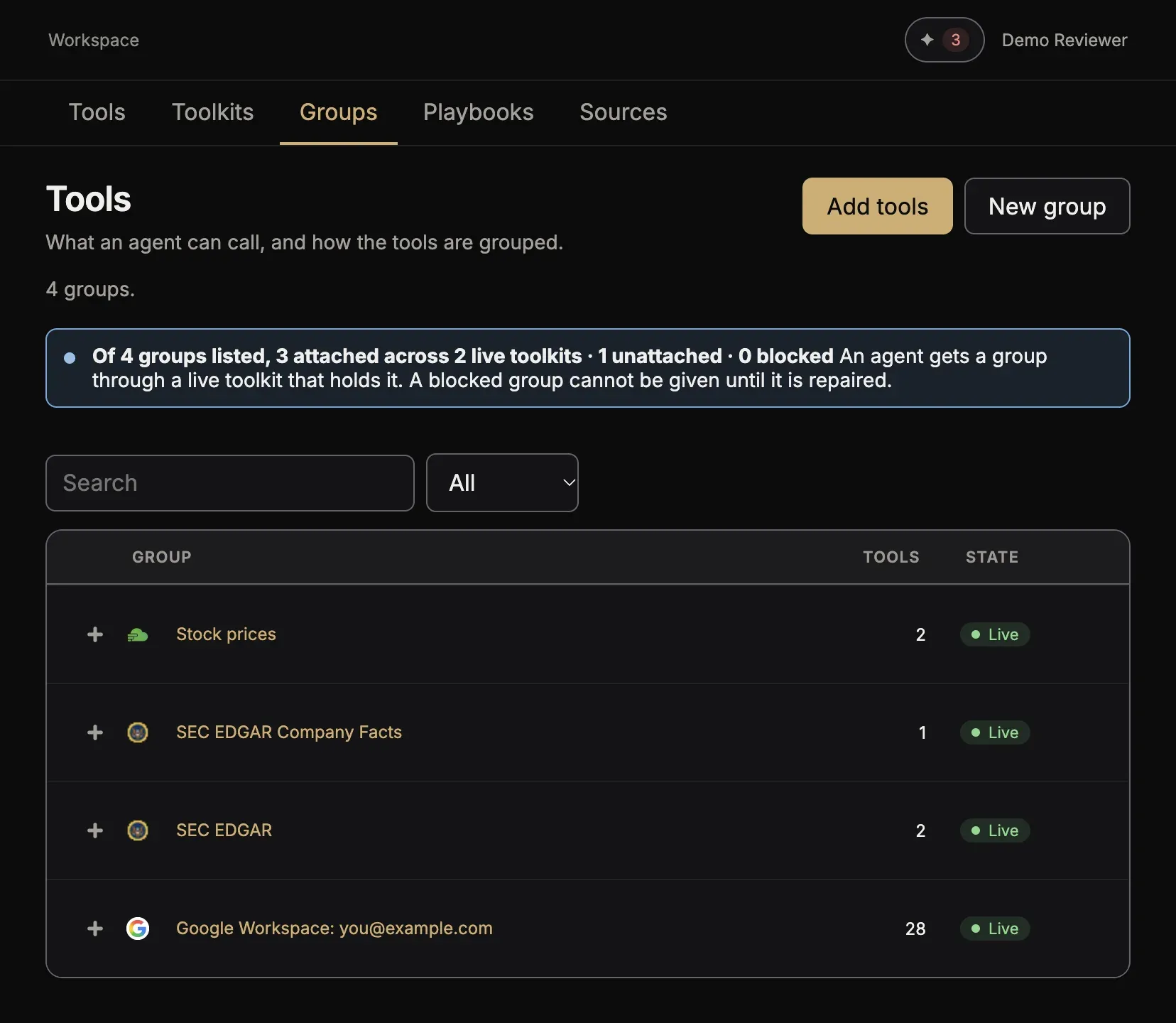Image resolution: width=1176 pixels, height=1023 pixels.
Task: Click the info dot in the groups summary banner
Action: [70, 357]
